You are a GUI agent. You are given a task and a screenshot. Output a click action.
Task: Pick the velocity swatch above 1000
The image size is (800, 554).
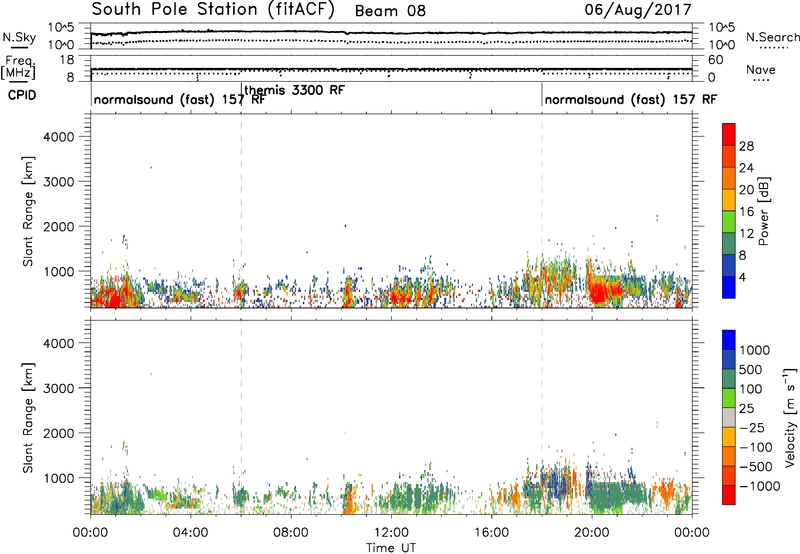pos(729,340)
